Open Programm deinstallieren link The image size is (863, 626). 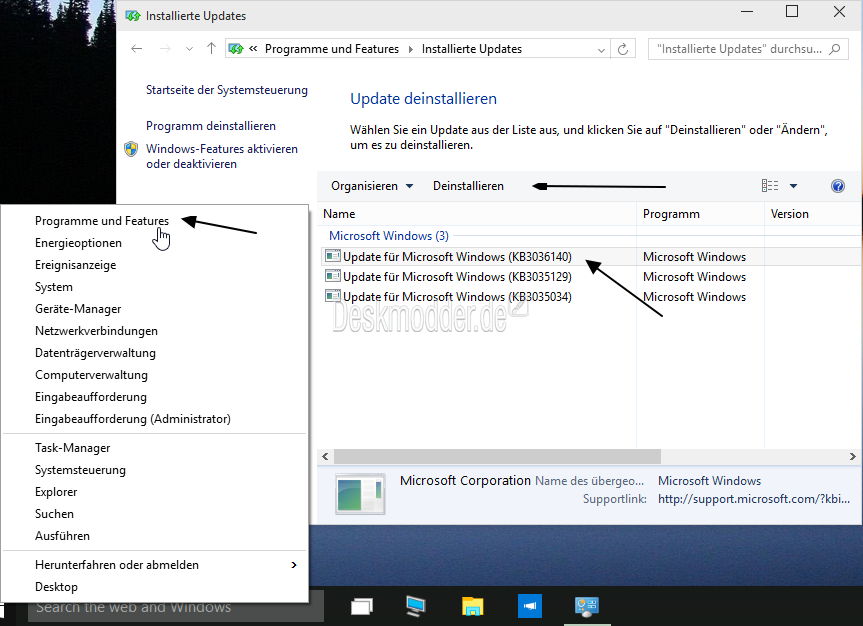click(211, 126)
